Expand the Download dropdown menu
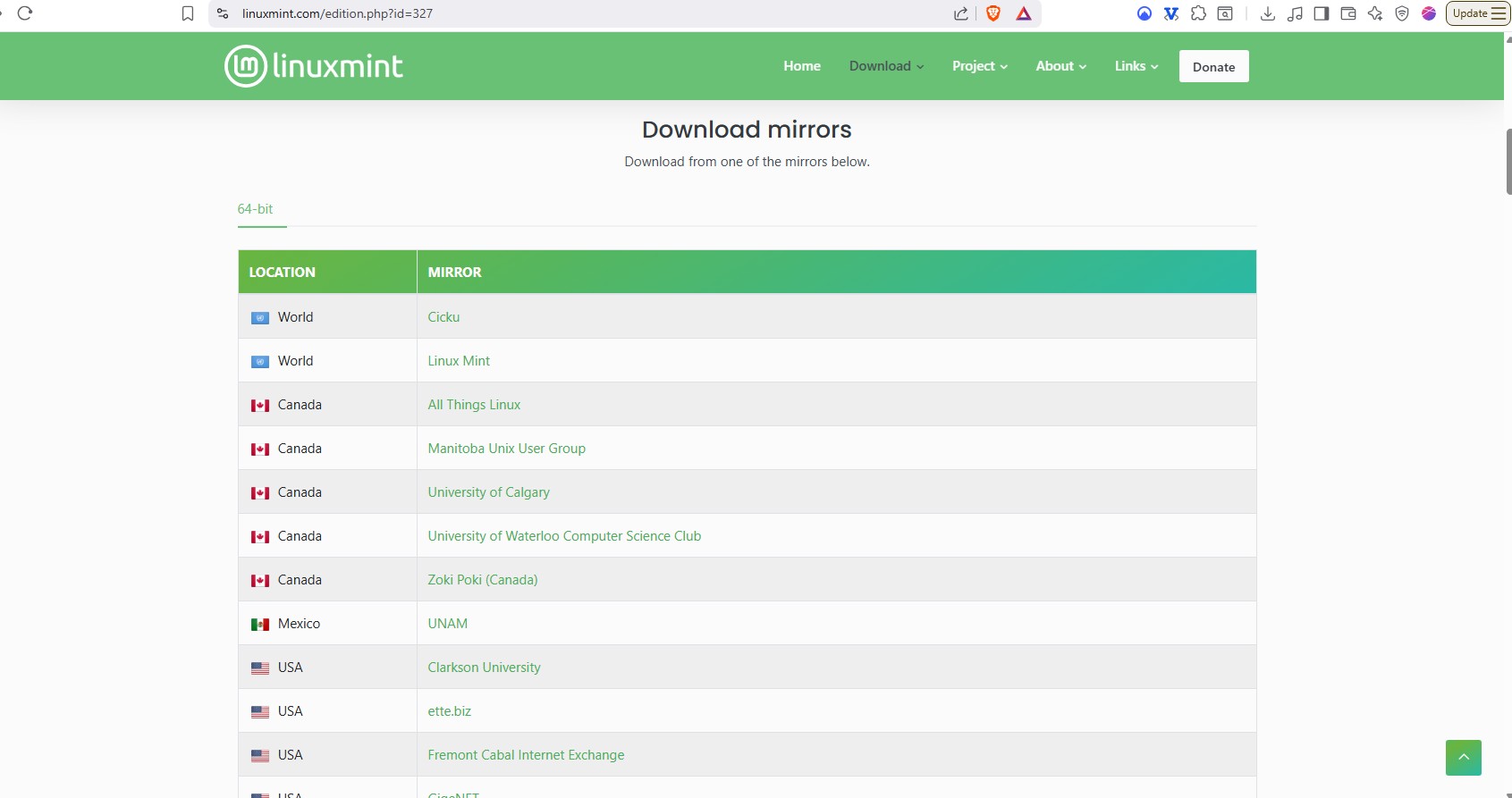1512x798 pixels. point(886,66)
